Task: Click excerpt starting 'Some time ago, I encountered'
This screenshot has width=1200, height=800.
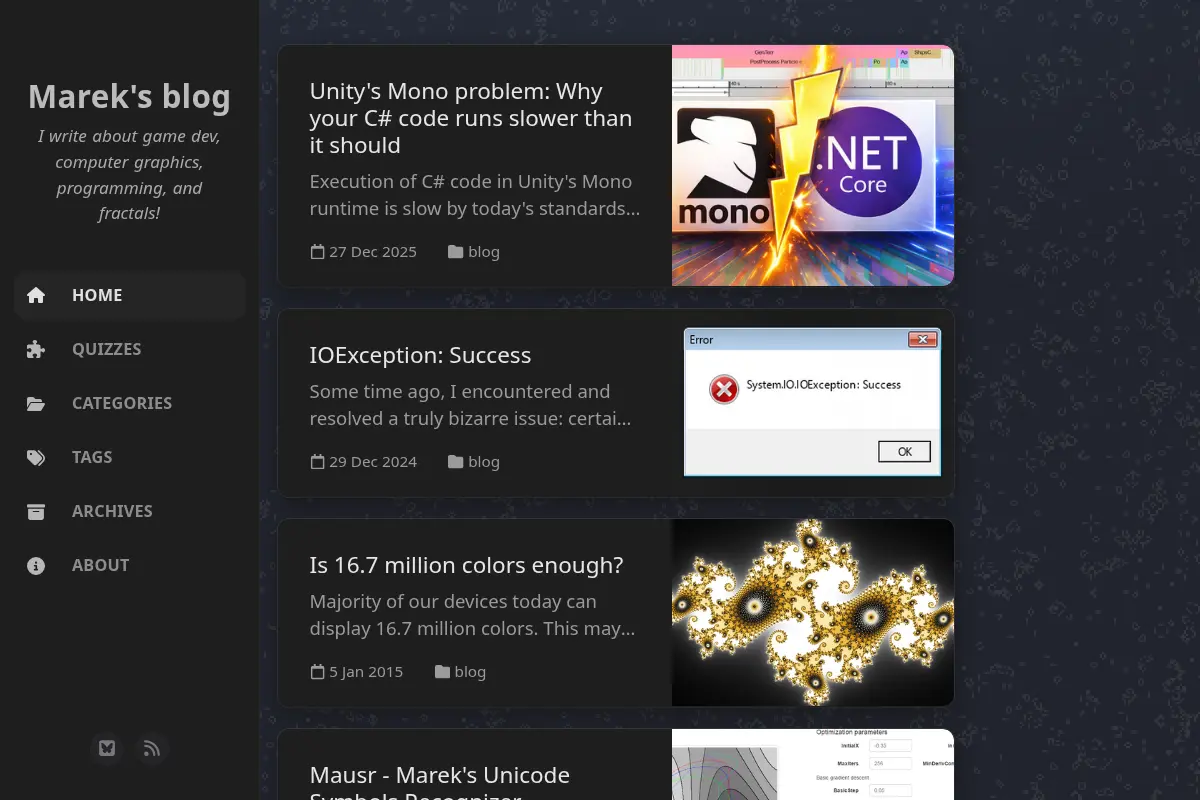Action: point(471,405)
